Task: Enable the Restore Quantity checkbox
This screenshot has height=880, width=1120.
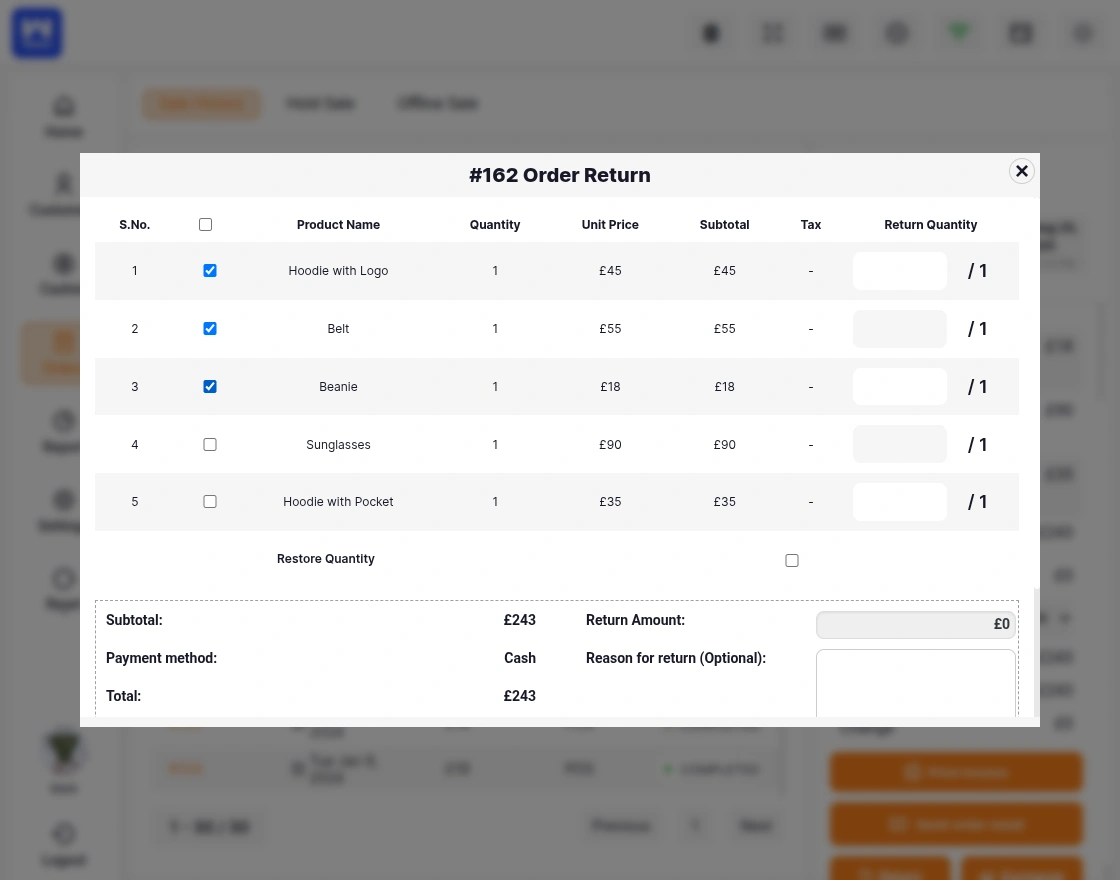Action: (792, 560)
